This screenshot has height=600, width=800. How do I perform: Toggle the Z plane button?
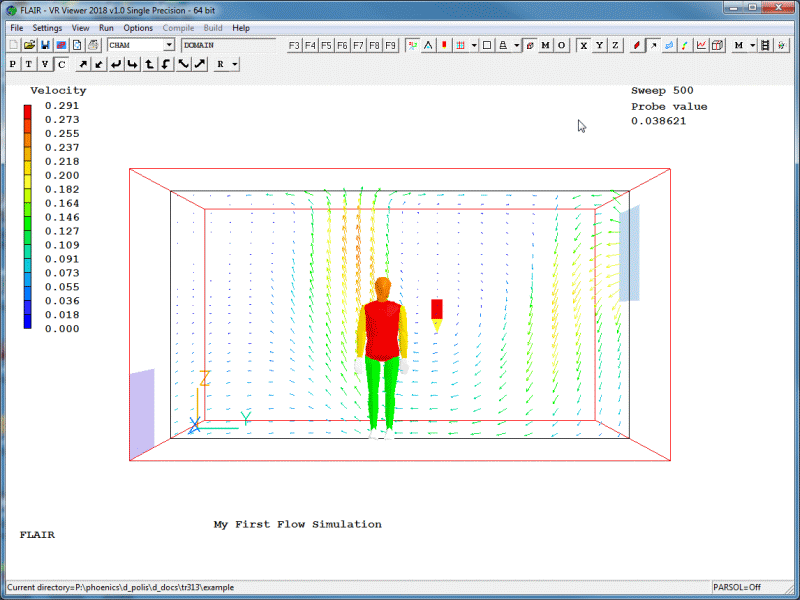tap(615, 45)
